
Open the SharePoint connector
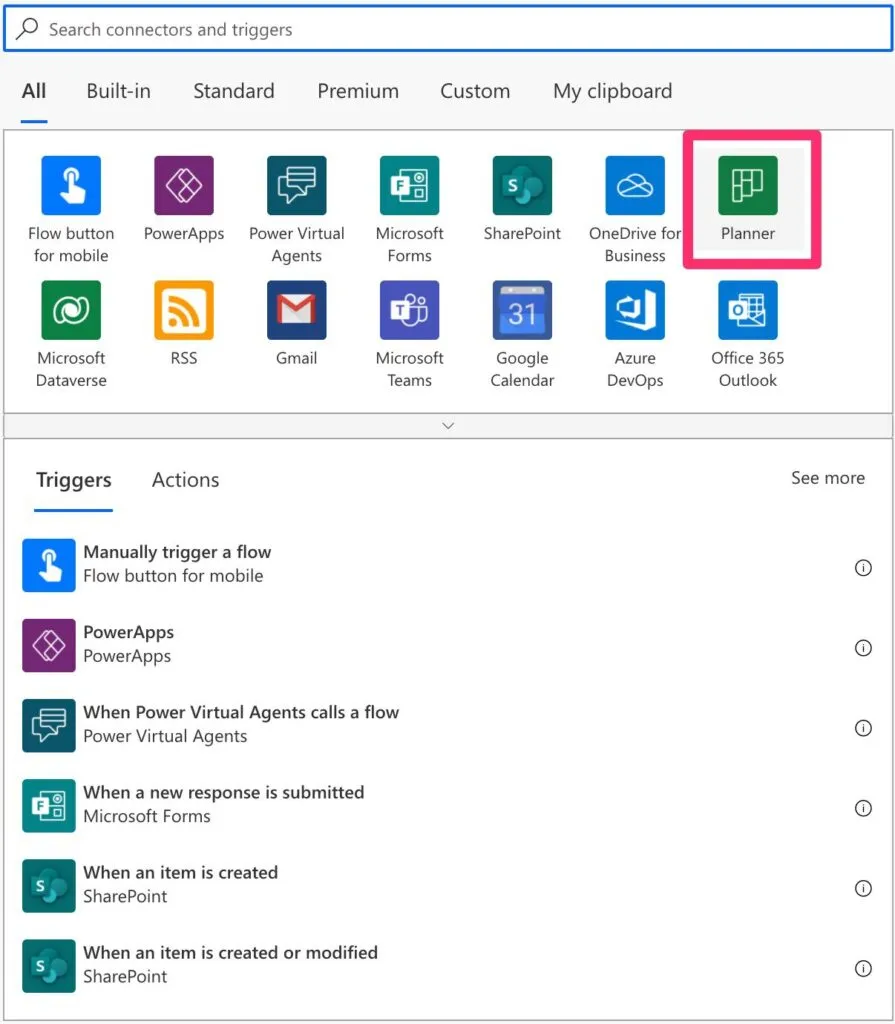522,186
